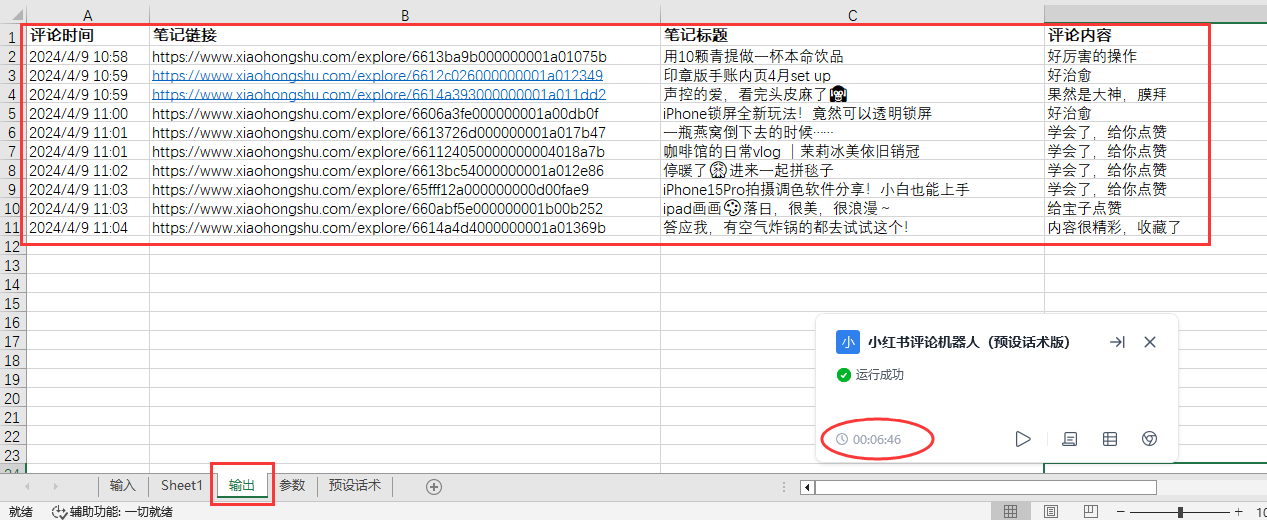Select the 输出 sheet tab
This screenshot has height=520, width=1267.
(x=242, y=486)
